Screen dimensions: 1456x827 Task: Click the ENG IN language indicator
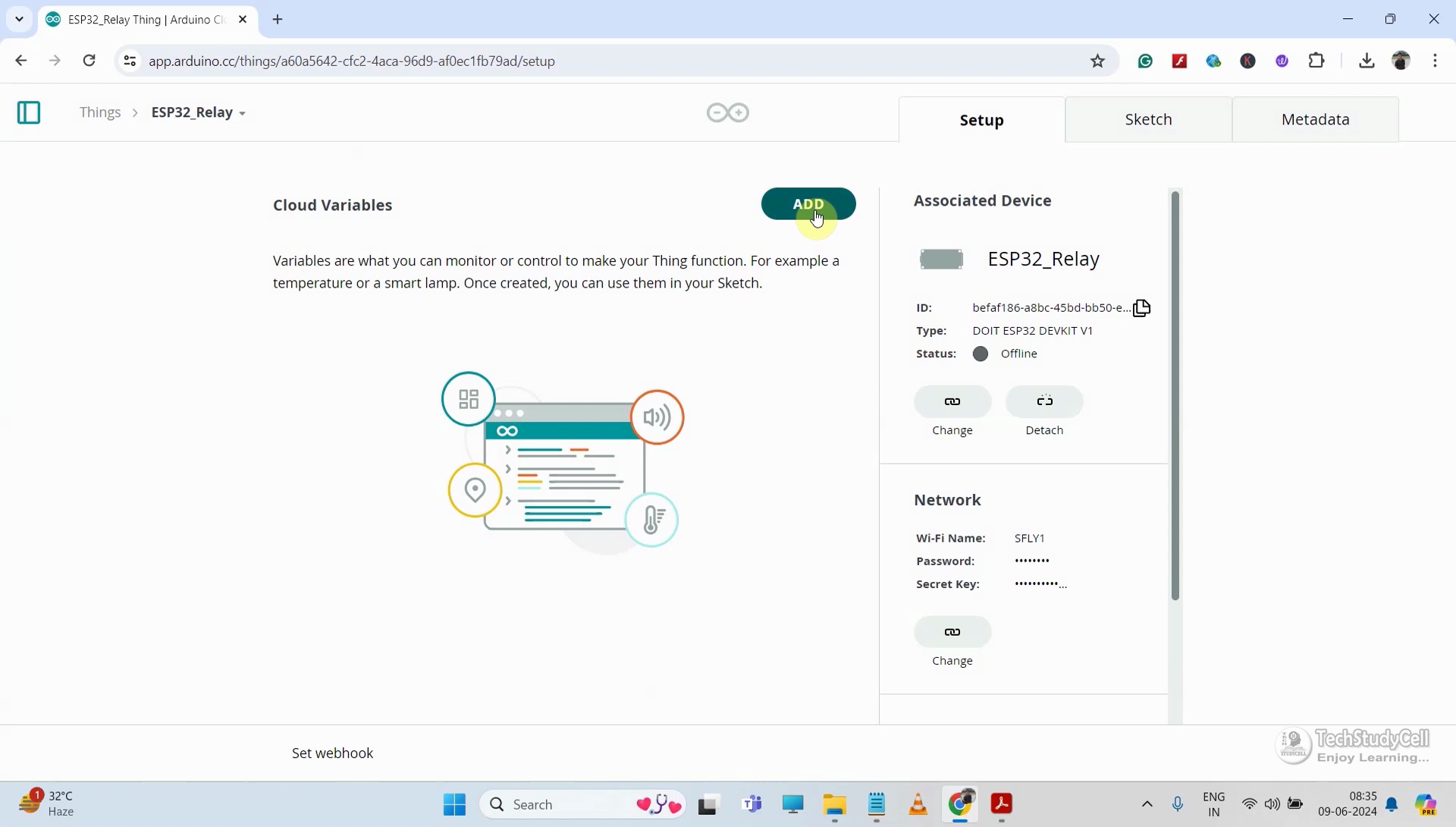[1213, 804]
